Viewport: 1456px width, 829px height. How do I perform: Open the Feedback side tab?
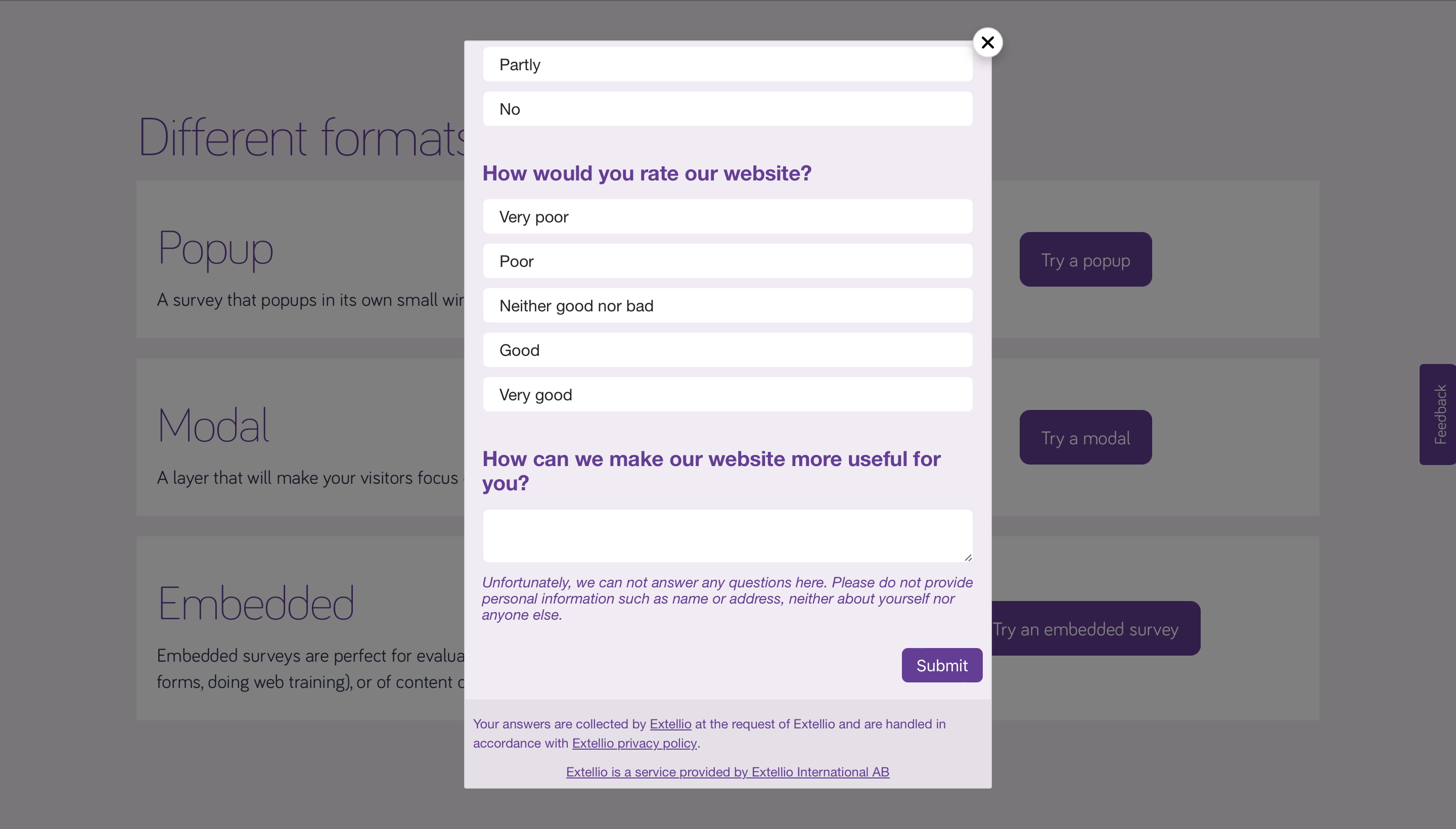pos(1439,414)
